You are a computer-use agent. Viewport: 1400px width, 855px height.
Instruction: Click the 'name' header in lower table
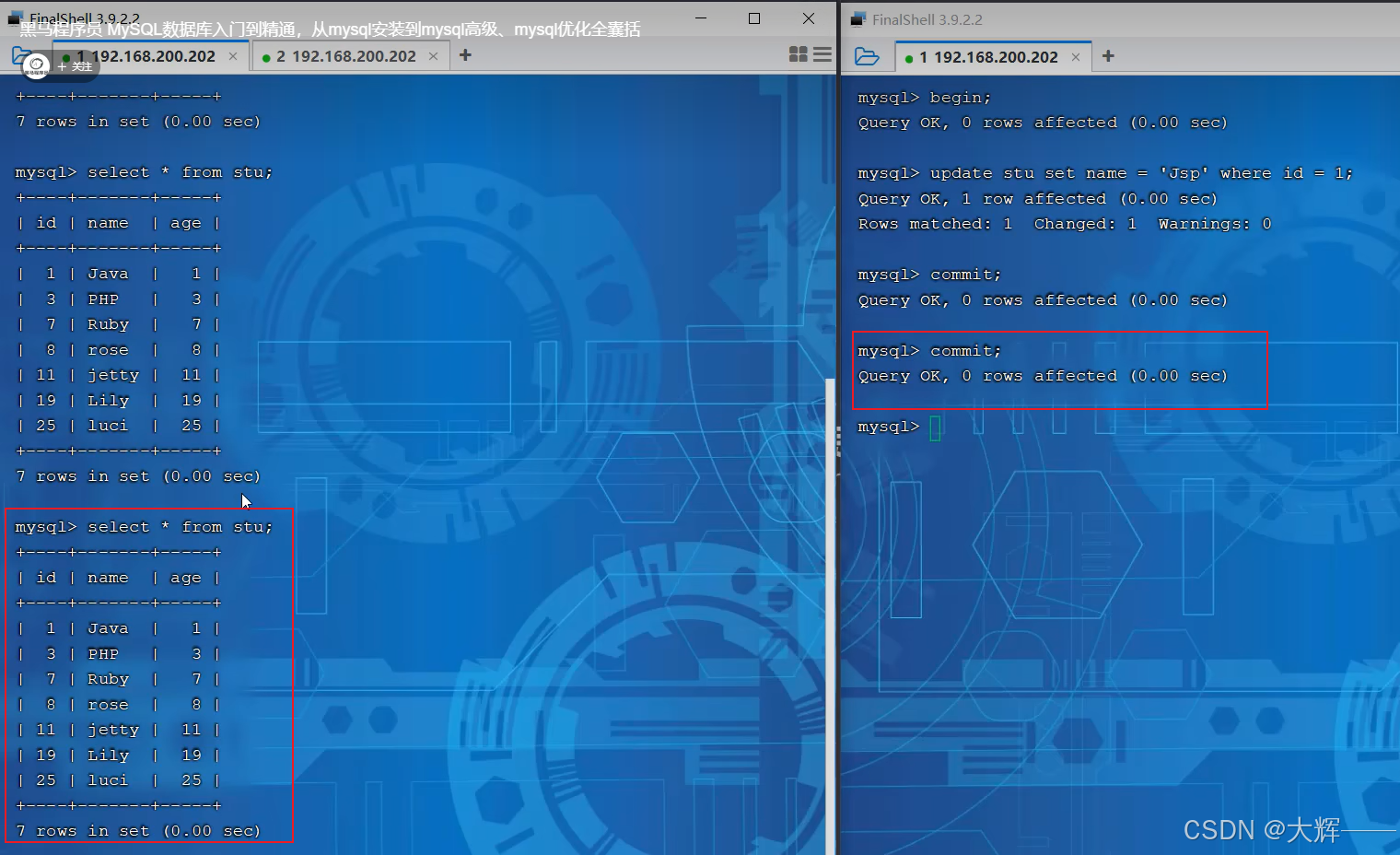[x=108, y=578]
